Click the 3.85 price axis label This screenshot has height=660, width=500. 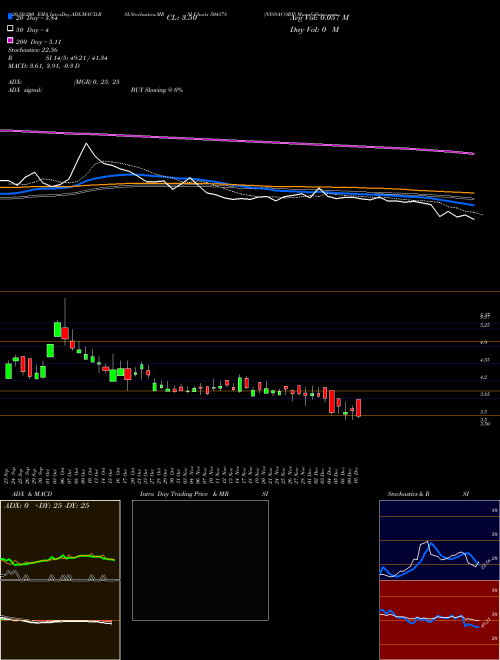(x=484, y=394)
